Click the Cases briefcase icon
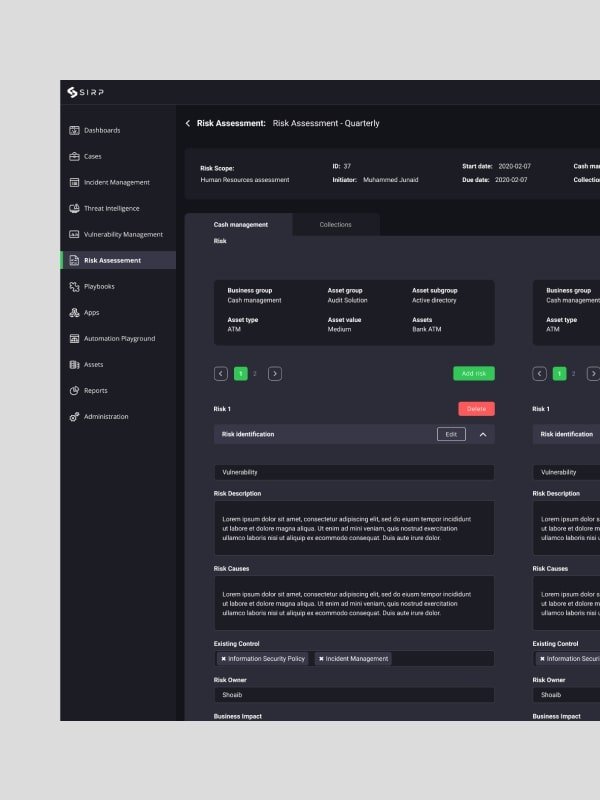This screenshot has height=800, width=600. point(74,157)
